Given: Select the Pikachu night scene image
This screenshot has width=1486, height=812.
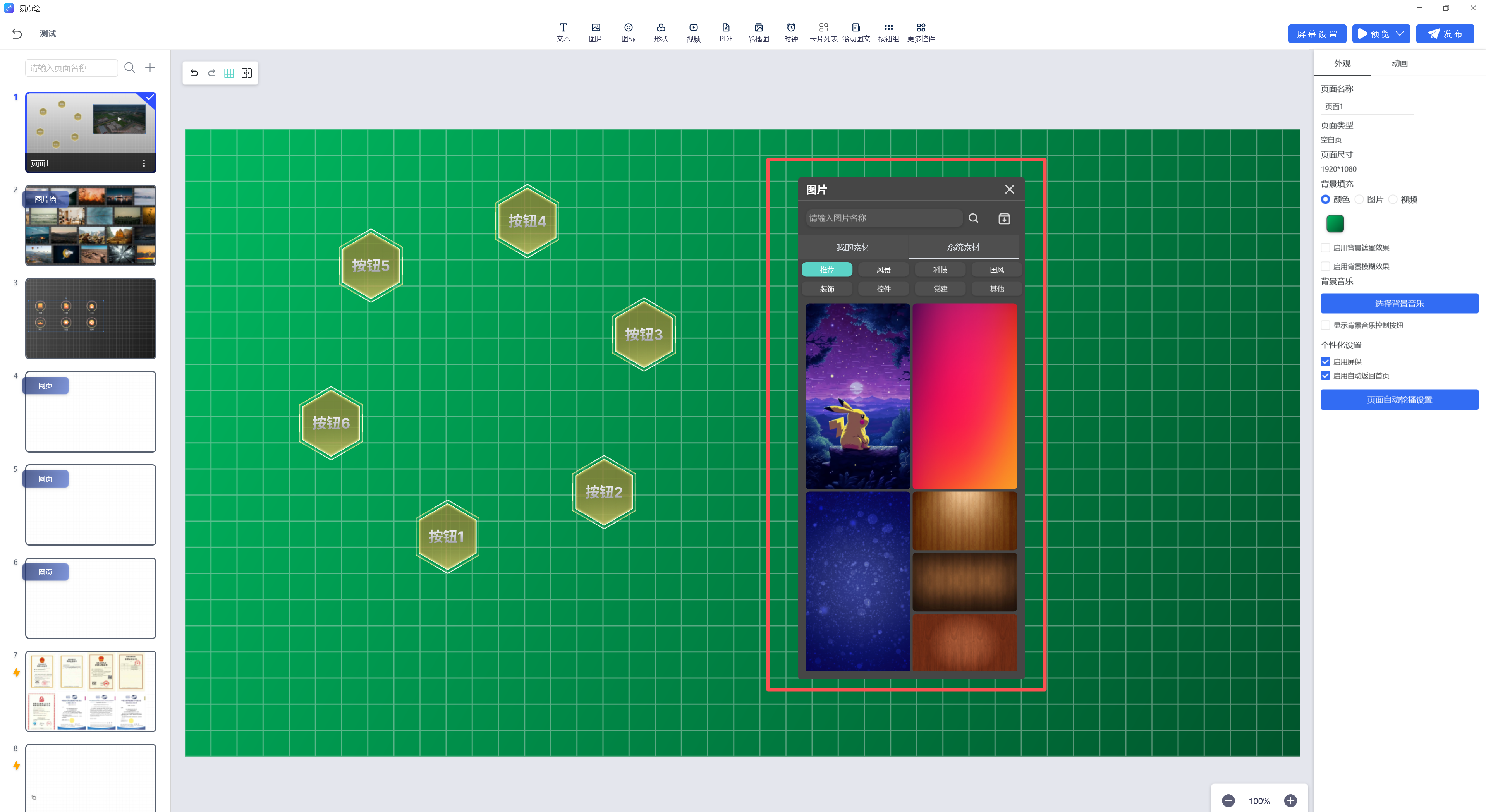Looking at the screenshot, I should [857, 396].
